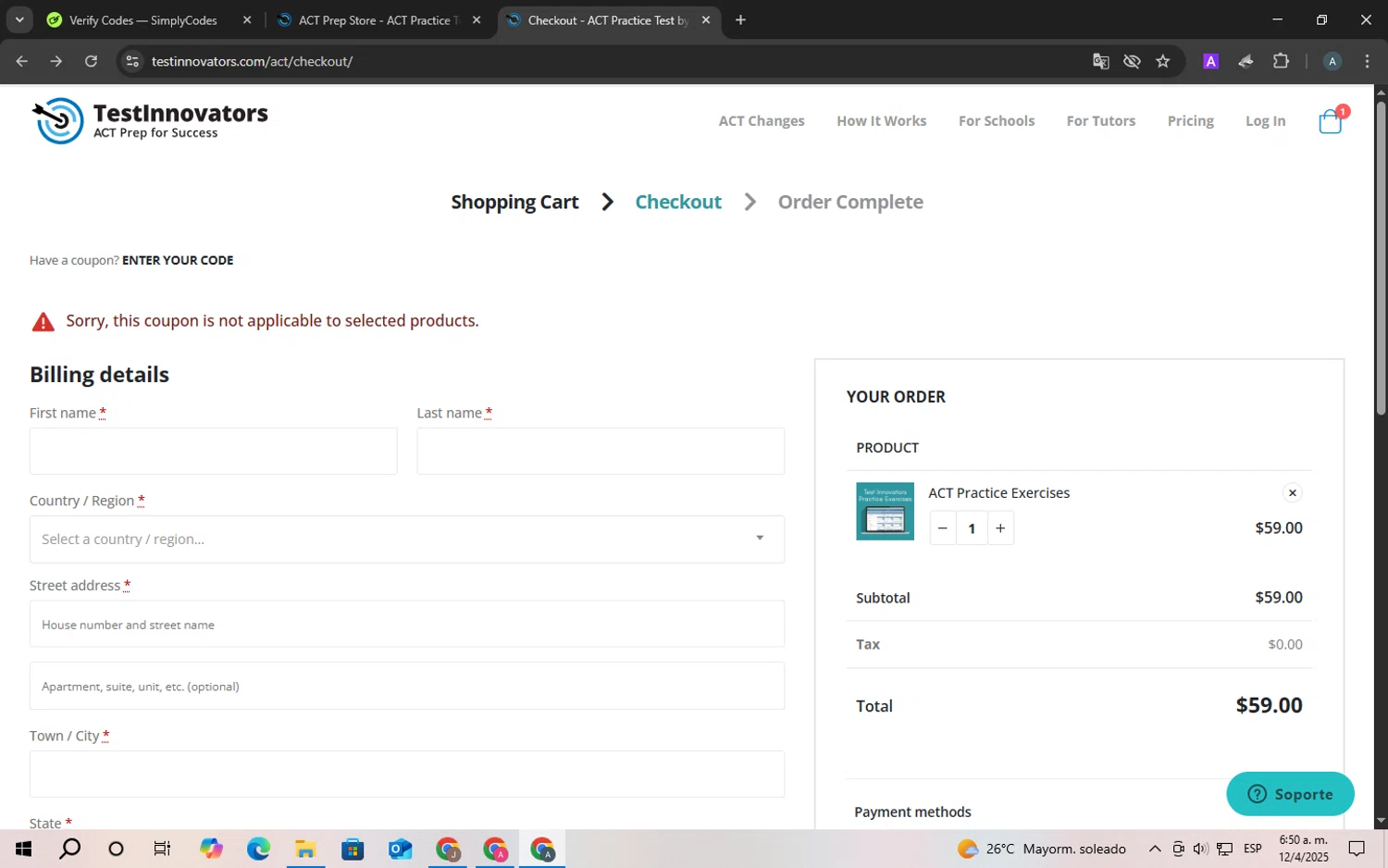
Task: Open the shopping cart basket icon
Action: point(1330,121)
